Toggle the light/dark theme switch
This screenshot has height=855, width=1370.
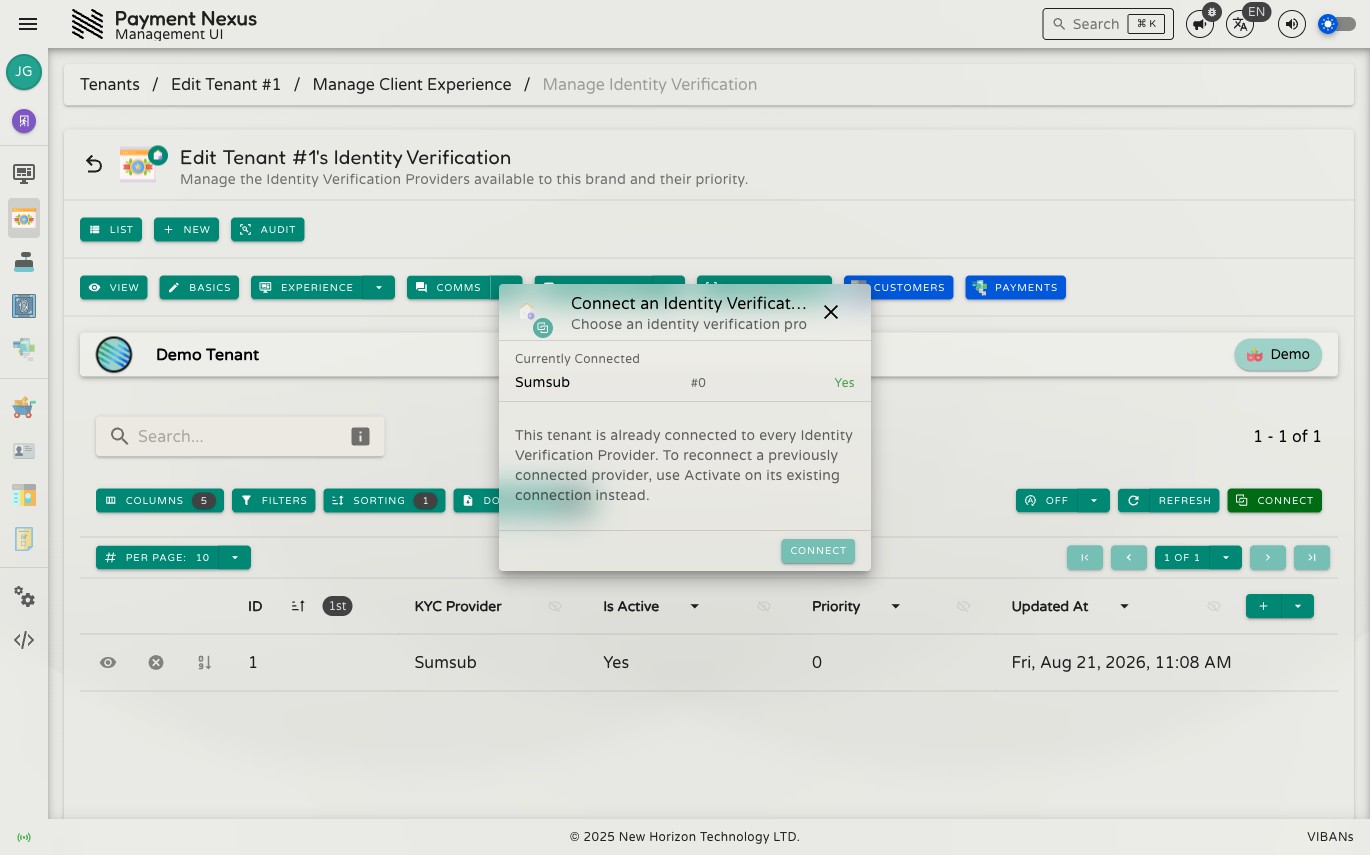1337,24
